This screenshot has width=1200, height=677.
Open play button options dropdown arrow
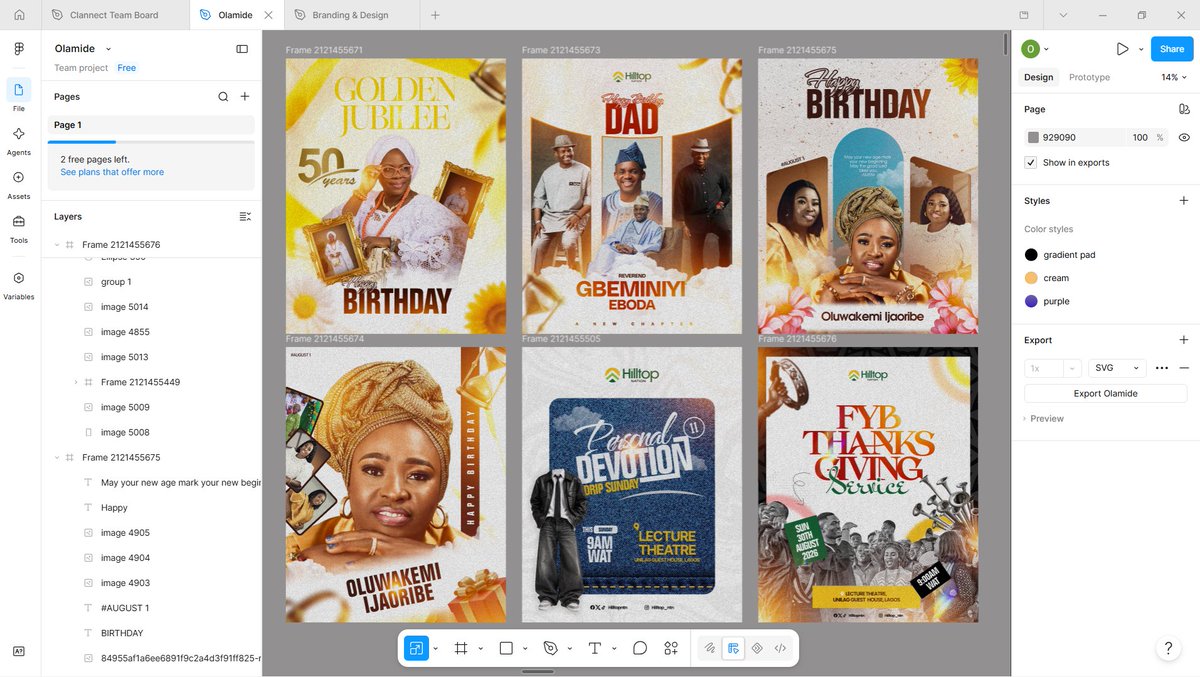[x=1141, y=48]
